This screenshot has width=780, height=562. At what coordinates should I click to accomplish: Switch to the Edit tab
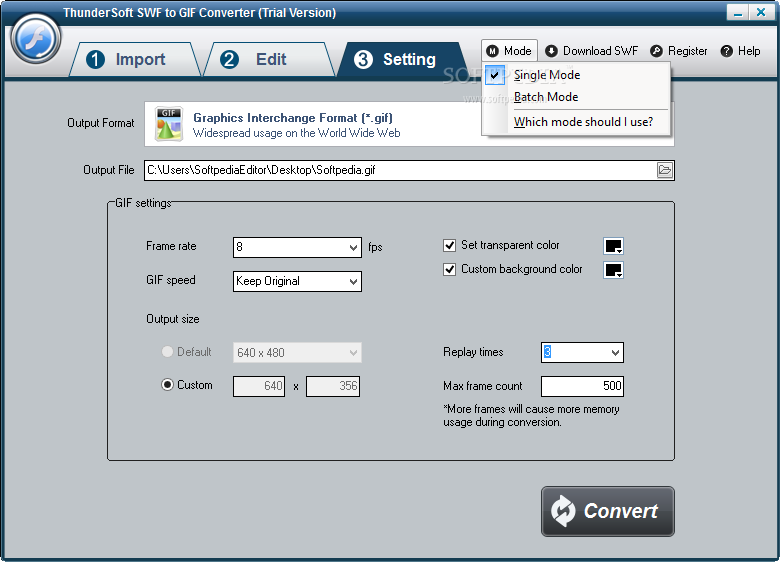[269, 59]
